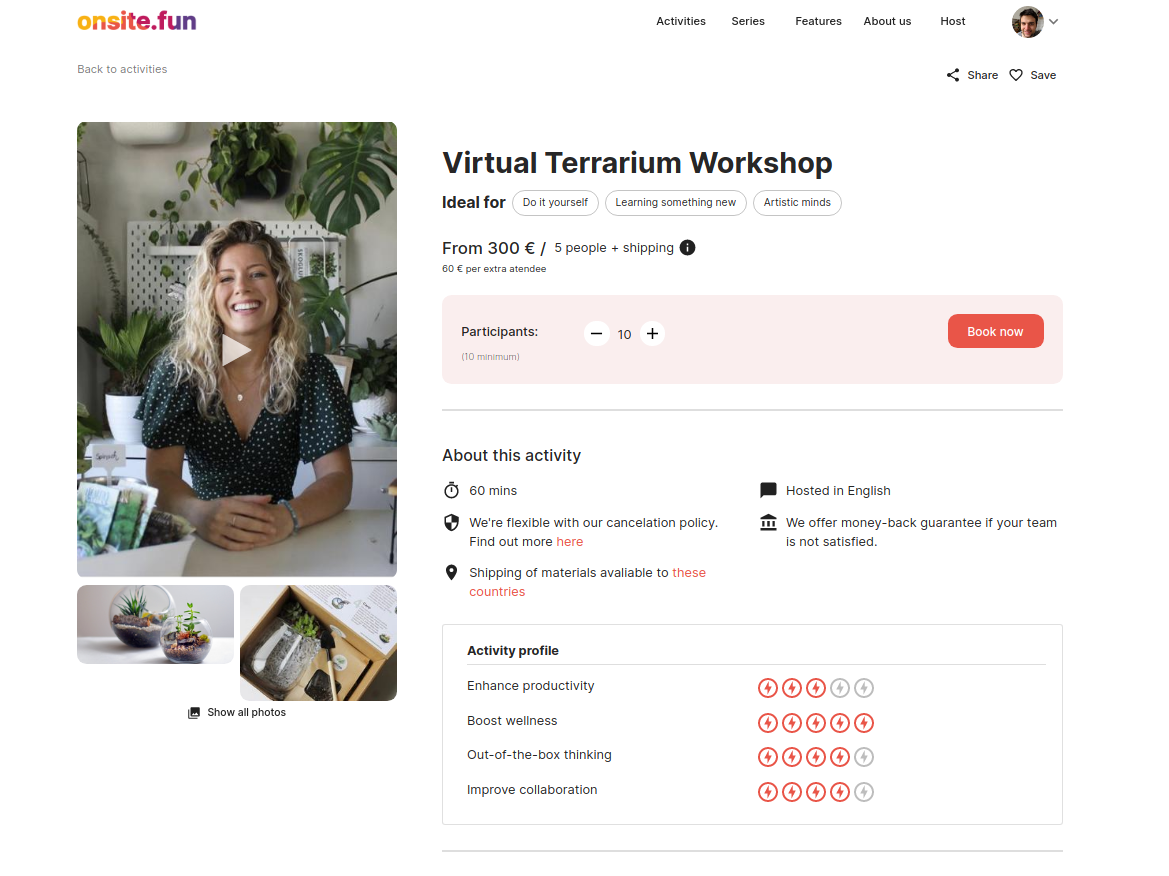The width and height of the screenshot is (1169, 876).
Task: Click the 'Activity profile' heading
Action: click(x=513, y=650)
